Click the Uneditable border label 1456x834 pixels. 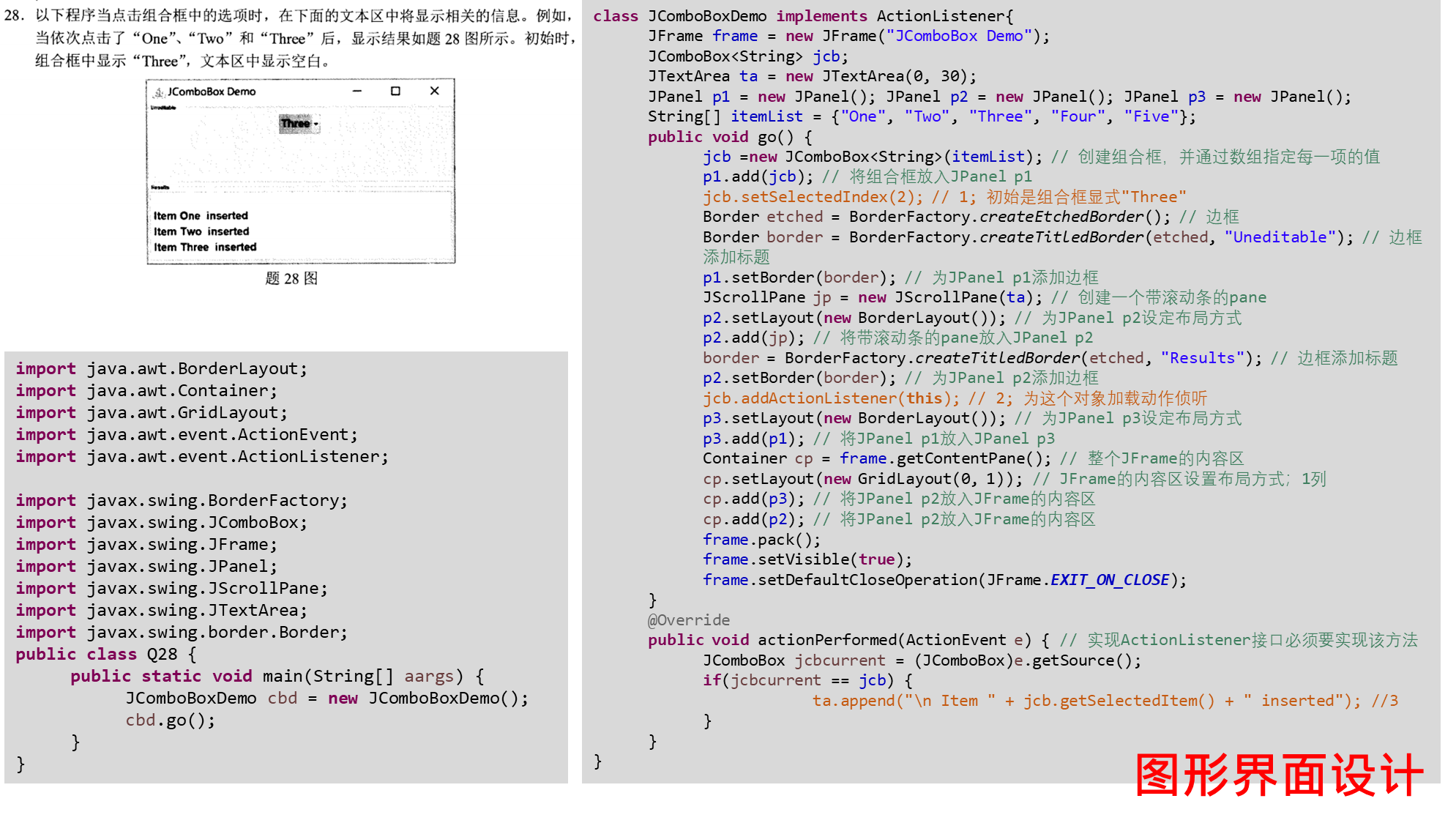163,108
